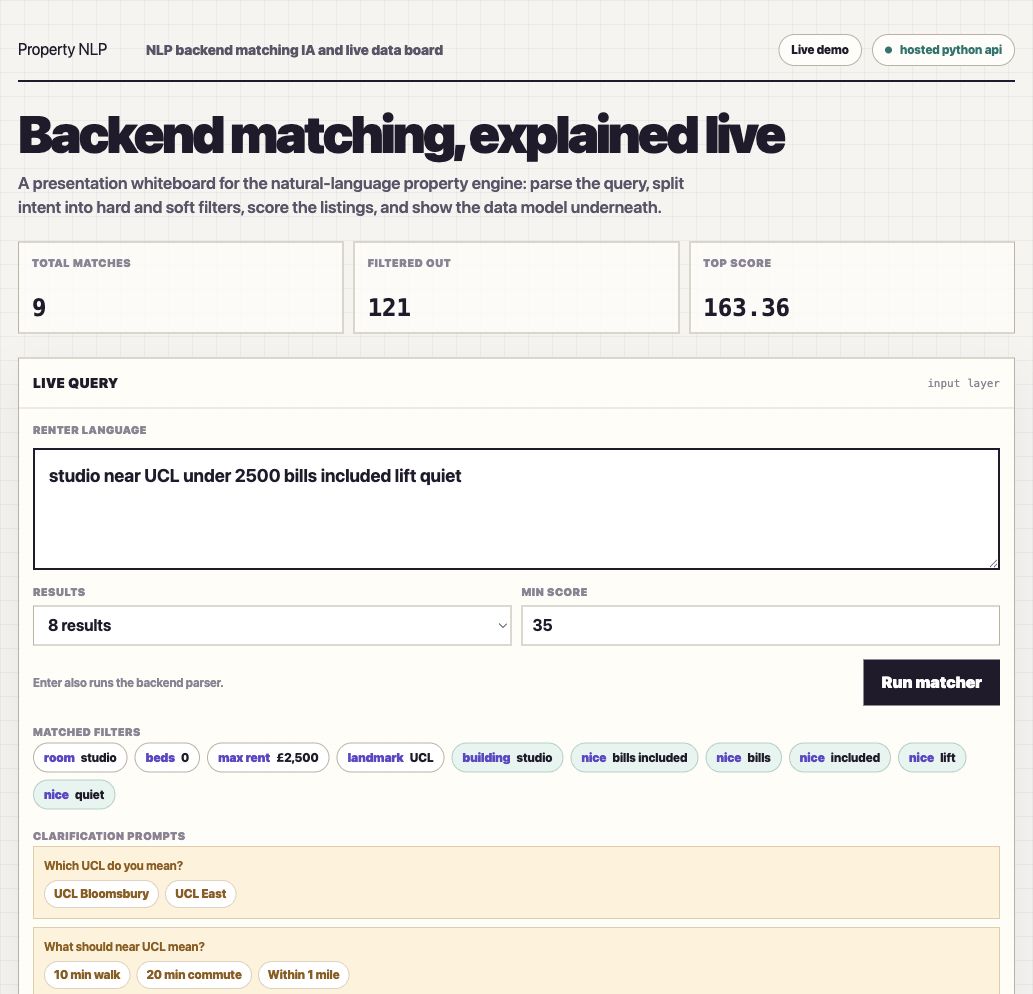Open the Results dropdown showing 8 results

click(x=272, y=625)
